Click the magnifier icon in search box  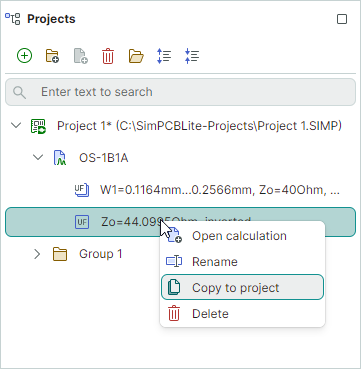coord(20,92)
